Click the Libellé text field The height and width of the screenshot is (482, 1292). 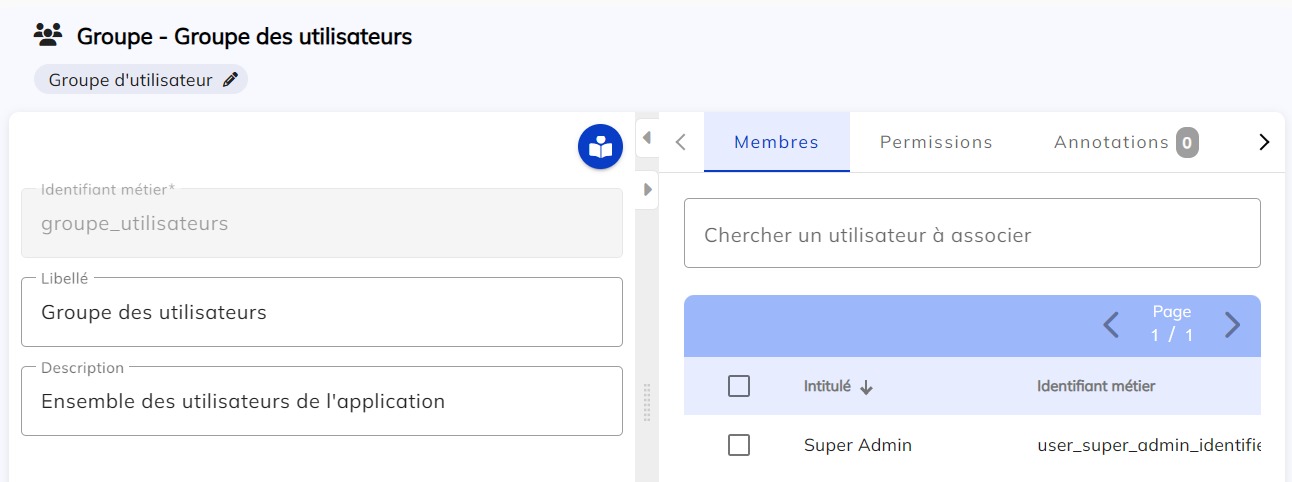tap(321, 313)
